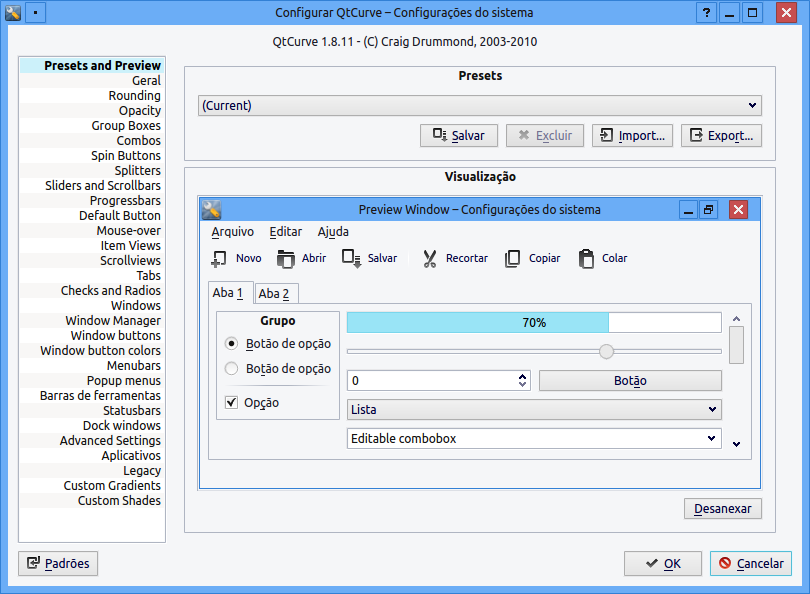Screen dimensions: 810x594
Task: Click the Cancelar button
Action: pos(751,563)
